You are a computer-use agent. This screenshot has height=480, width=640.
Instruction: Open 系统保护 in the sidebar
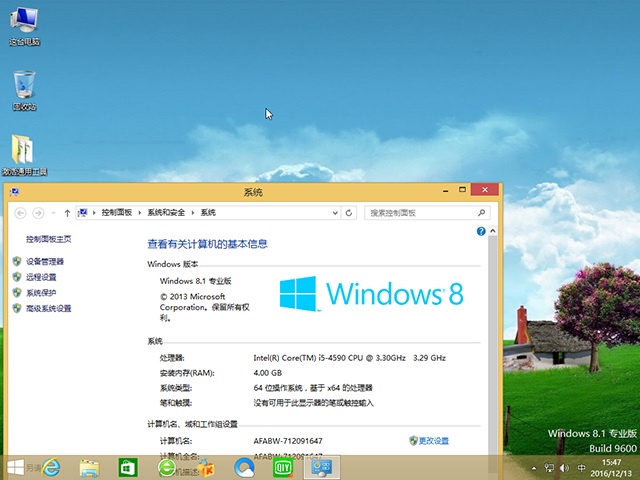[41, 293]
